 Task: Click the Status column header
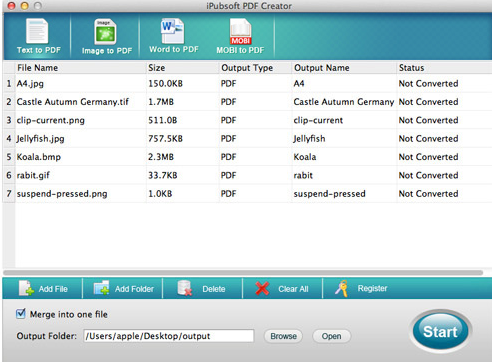(444, 68)
